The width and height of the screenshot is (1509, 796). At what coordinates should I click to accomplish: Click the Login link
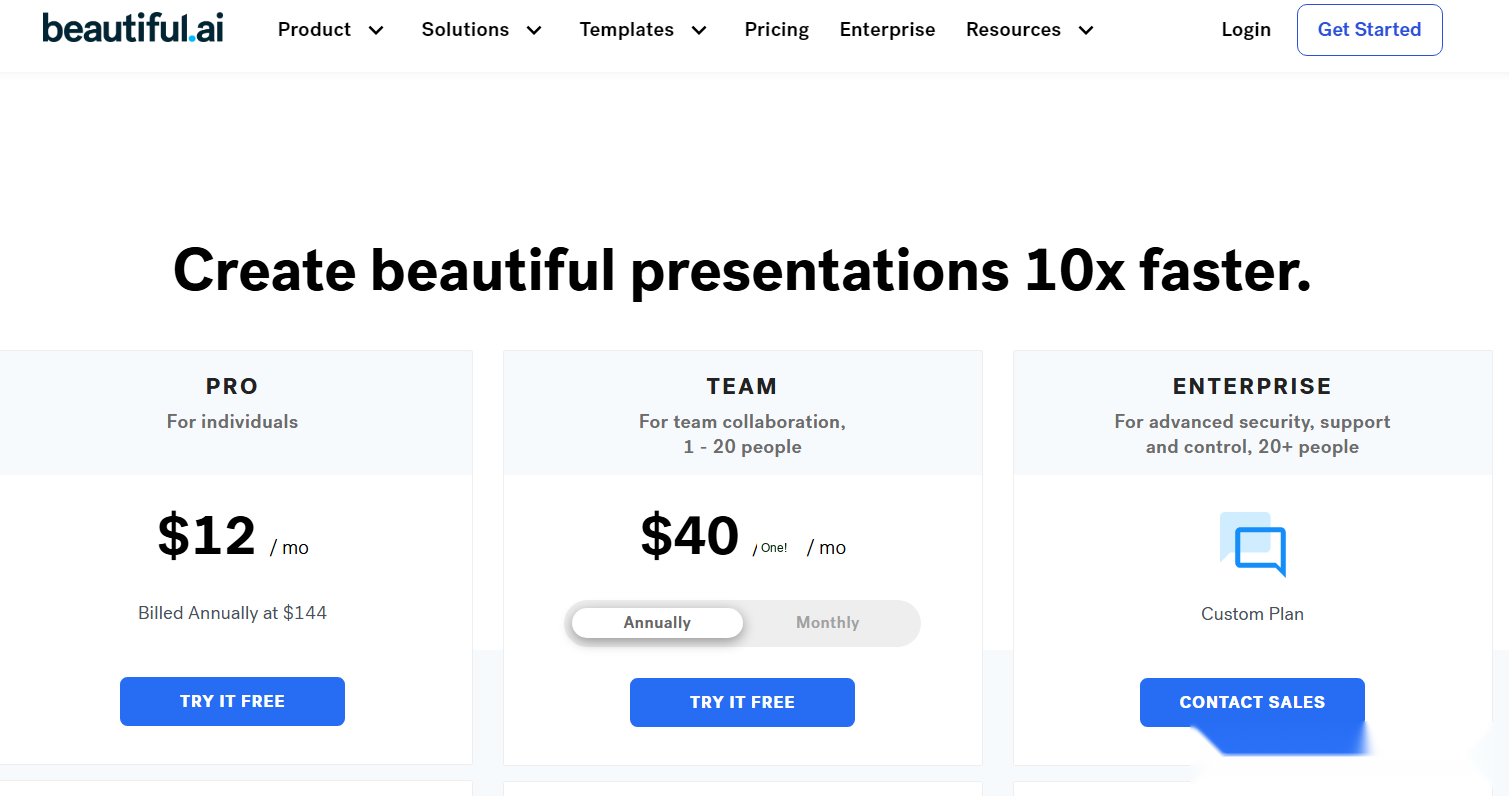pyautogui.click(x=1246, y=30)
